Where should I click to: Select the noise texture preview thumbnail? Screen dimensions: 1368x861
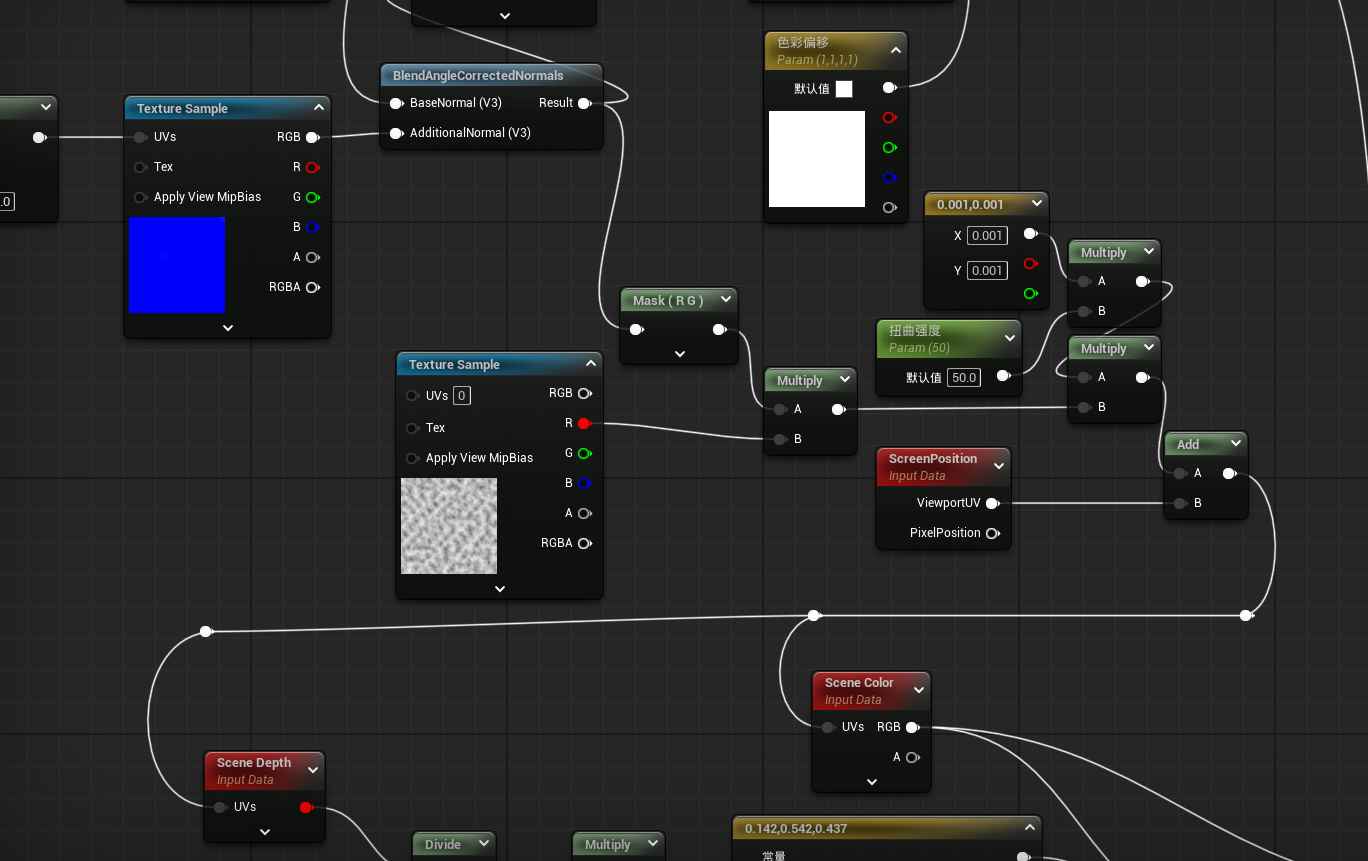click(449, 526)
